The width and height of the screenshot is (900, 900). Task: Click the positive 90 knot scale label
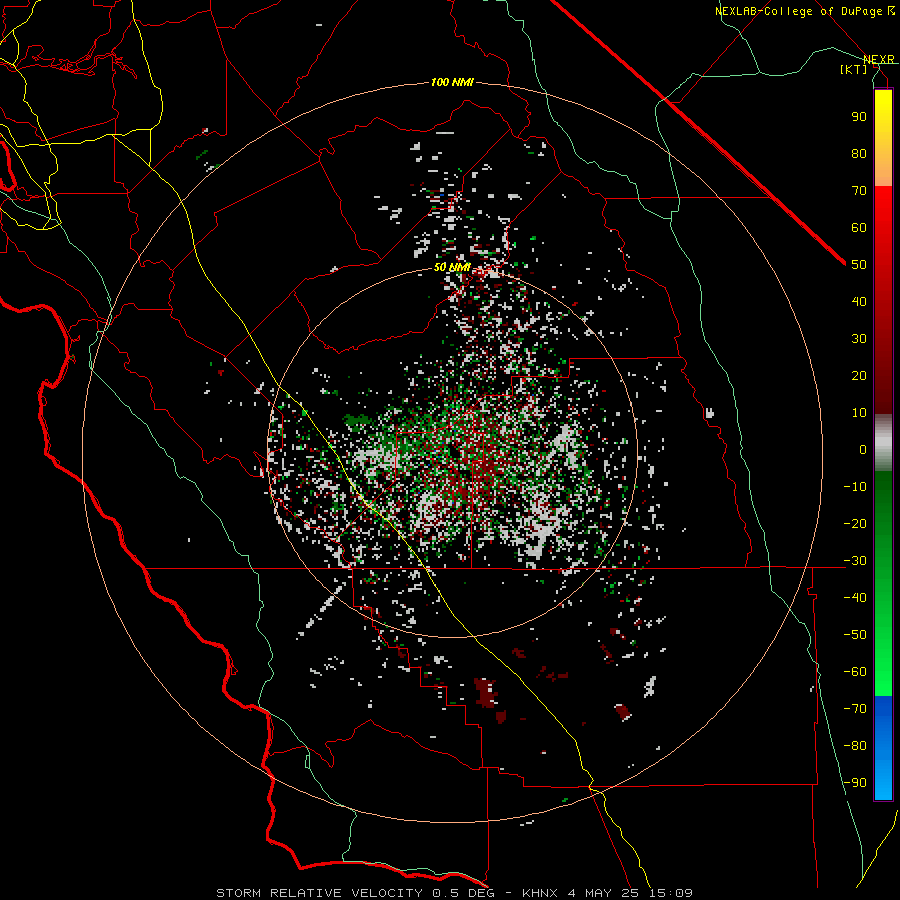pyautogui.click(x=859, y=117)
